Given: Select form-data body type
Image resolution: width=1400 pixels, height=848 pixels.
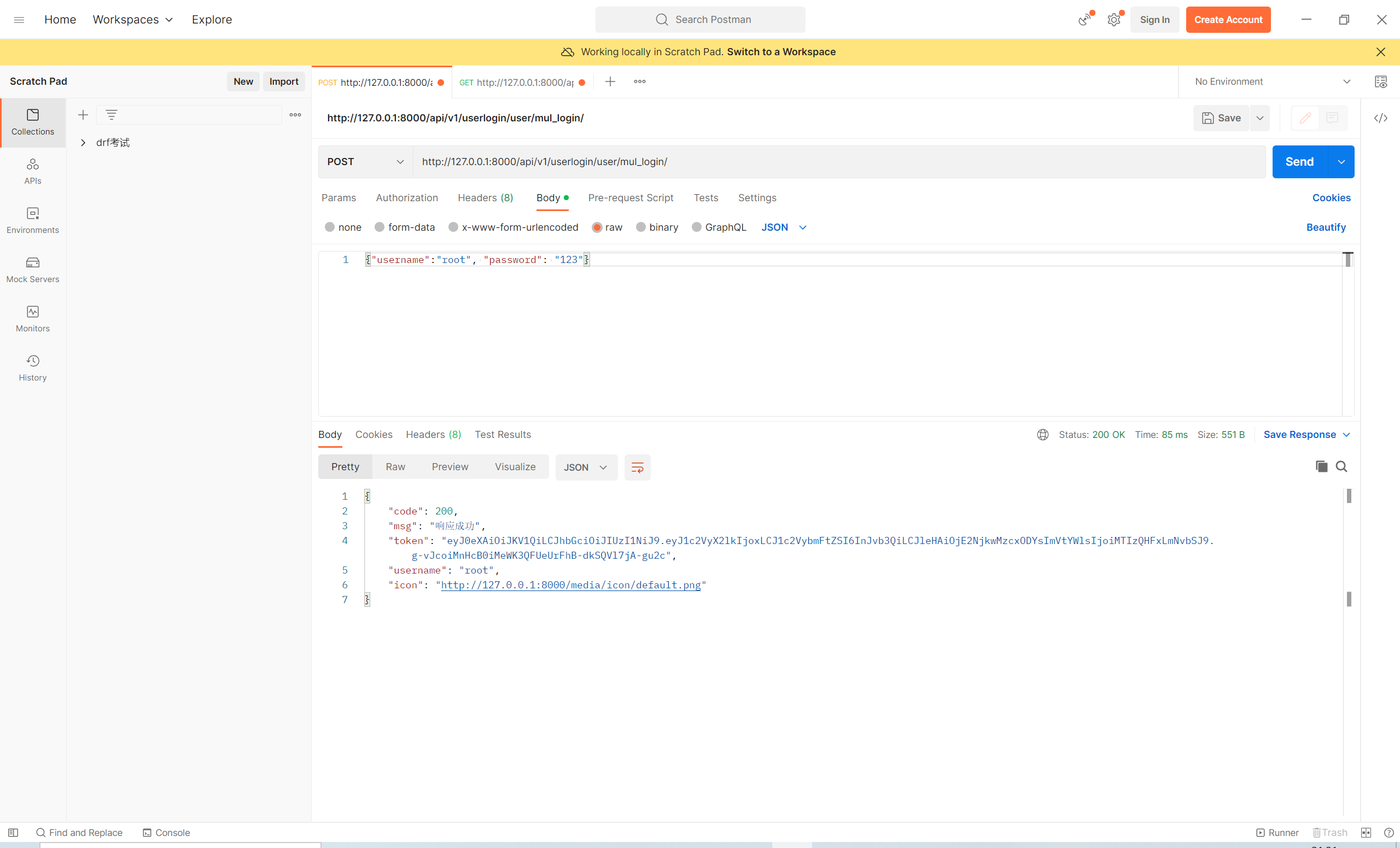Looking at the screenshot, I should click(380, 227).
